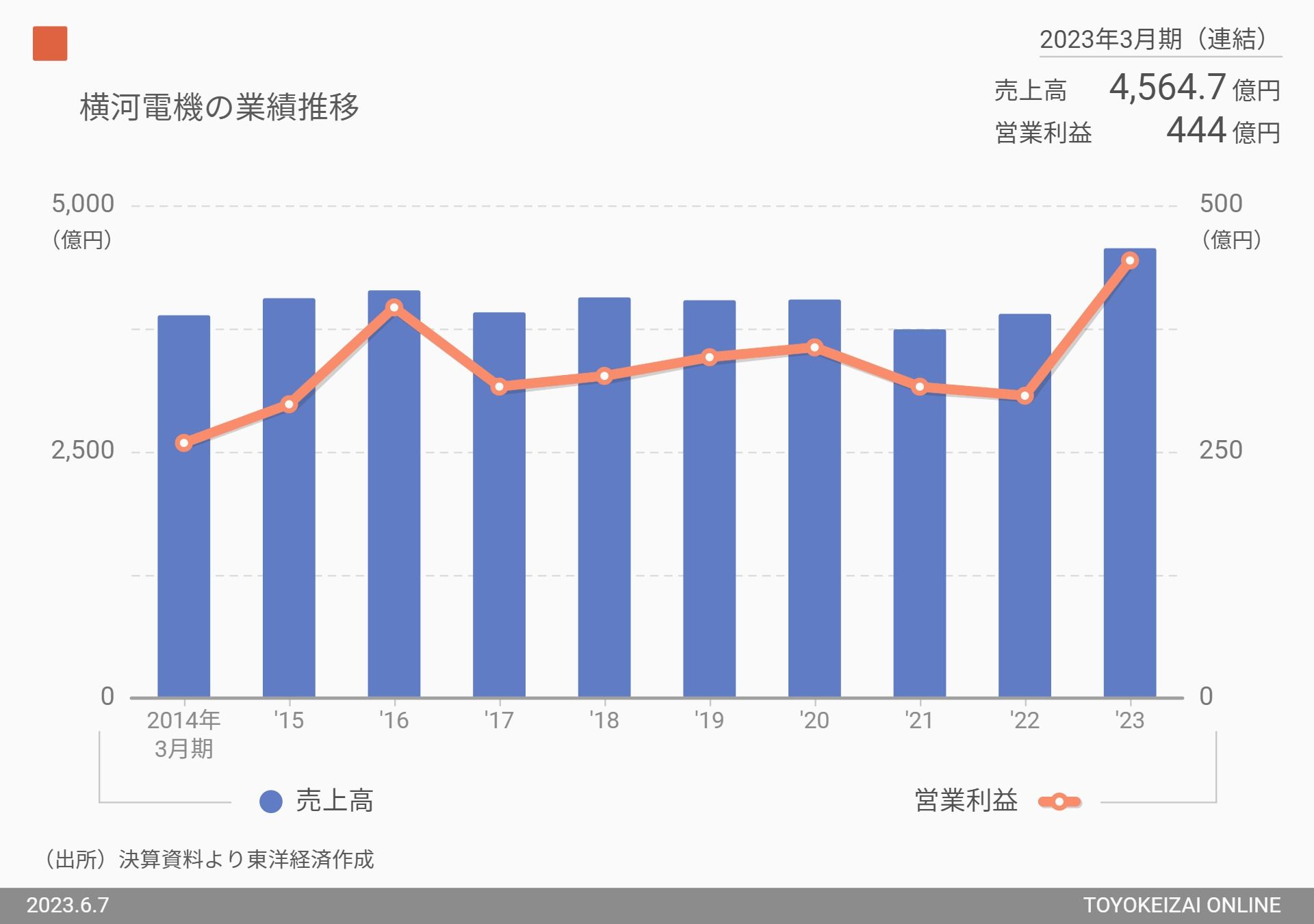The image size is (1314, 924).
Task: Click the '16 operating profit peak point
Action: pos(394,307)
